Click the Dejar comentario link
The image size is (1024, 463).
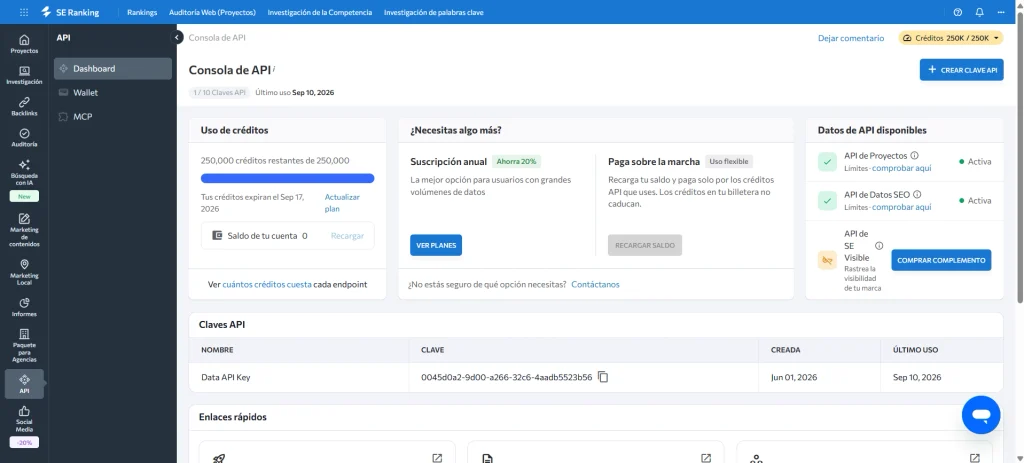tap(851, 39)
